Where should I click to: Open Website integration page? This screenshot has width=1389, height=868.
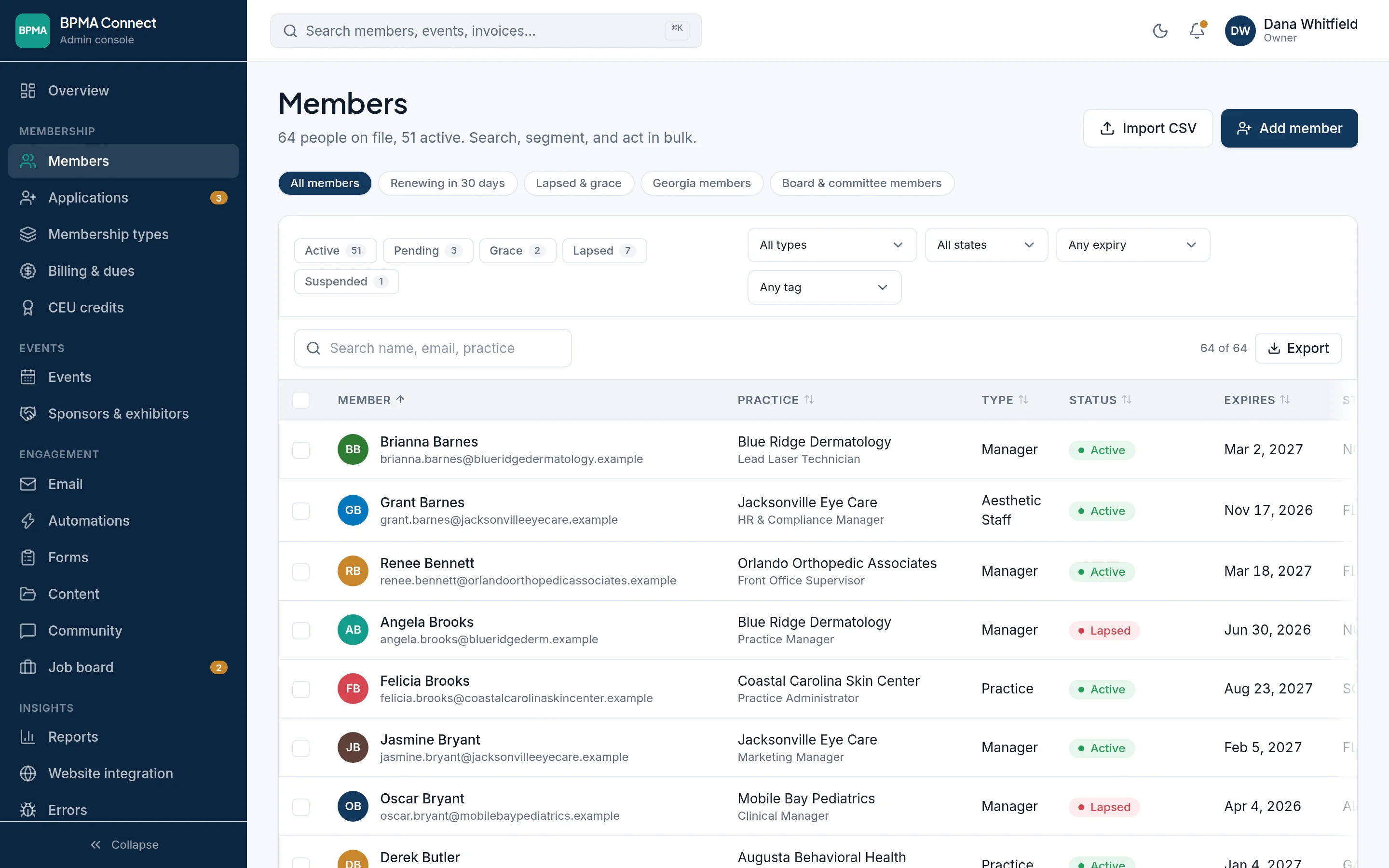click(123, 773)
